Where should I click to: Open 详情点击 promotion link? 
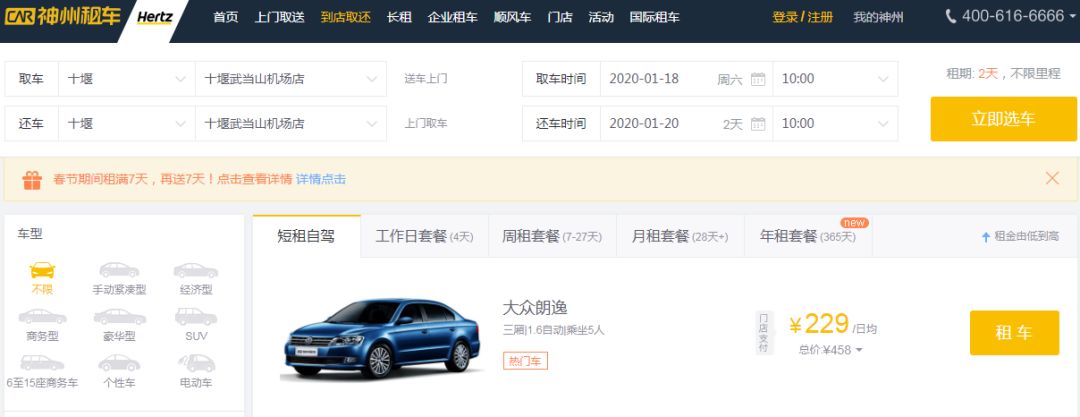pos(321,179)
